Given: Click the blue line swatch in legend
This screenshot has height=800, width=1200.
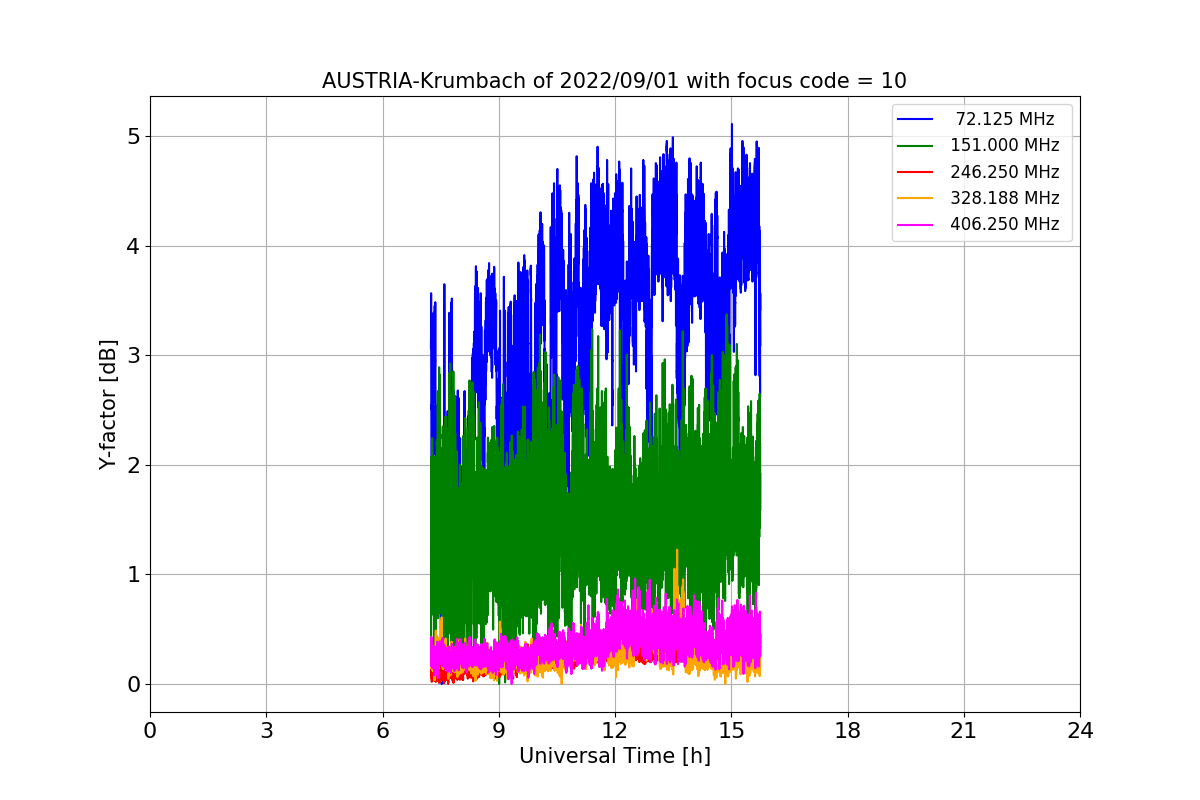Looking at the screenshot, I should click(916, 119).
